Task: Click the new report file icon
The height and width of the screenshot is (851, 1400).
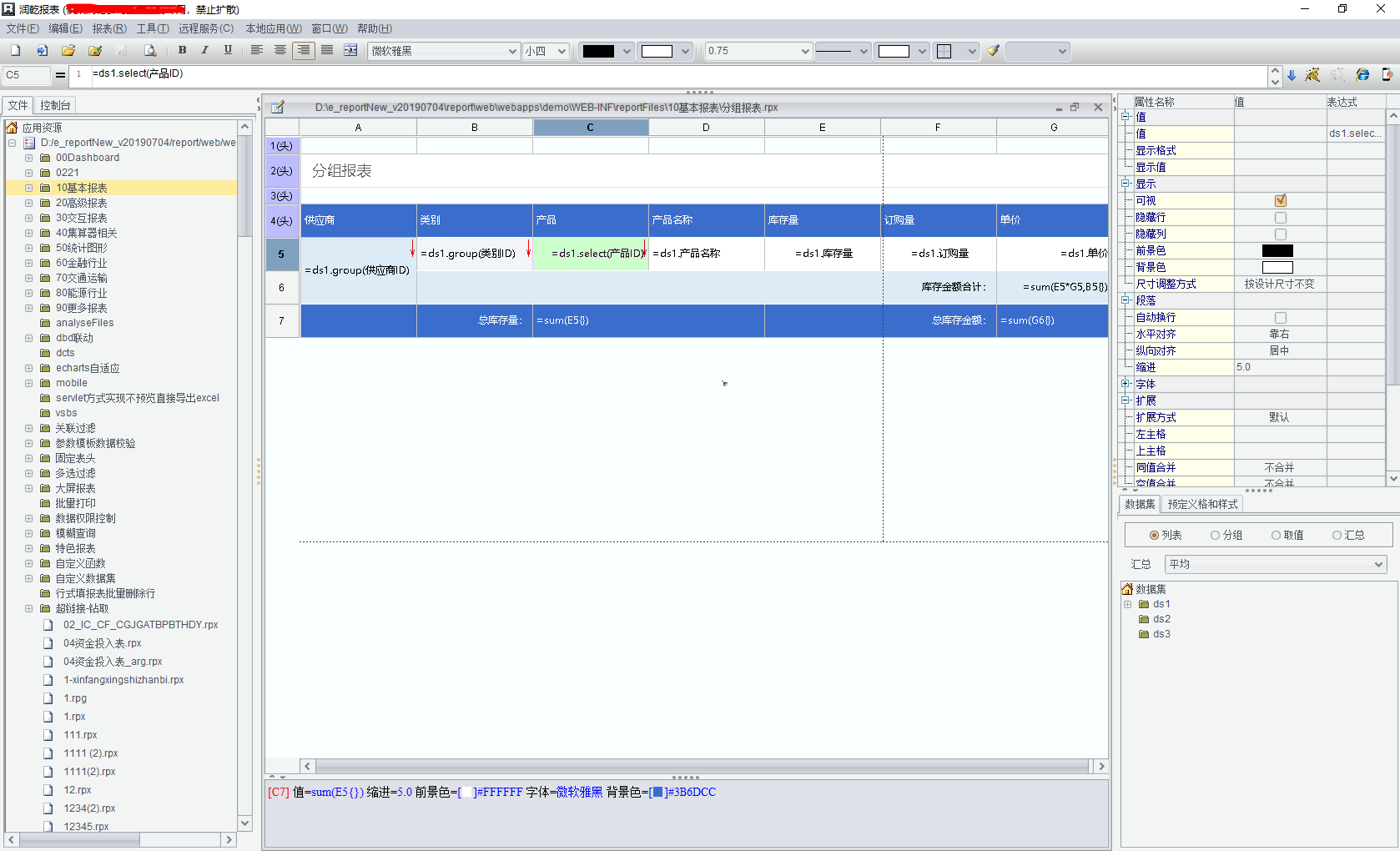Action: 15,51
